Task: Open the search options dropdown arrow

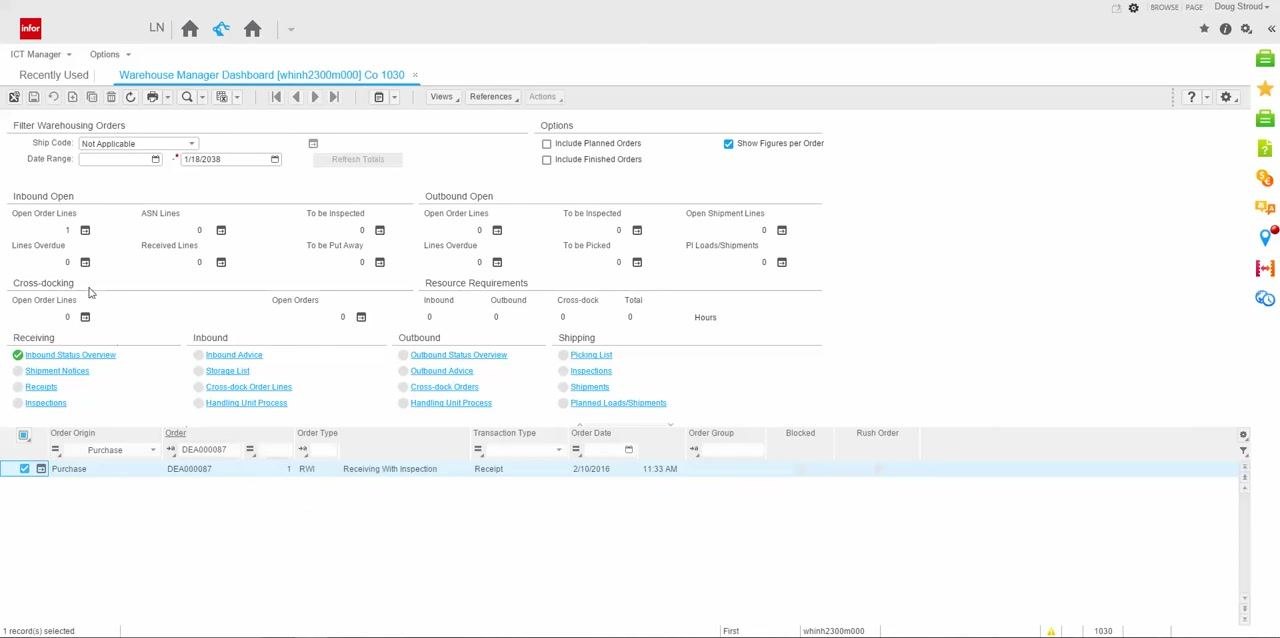Action: (202, 97)
